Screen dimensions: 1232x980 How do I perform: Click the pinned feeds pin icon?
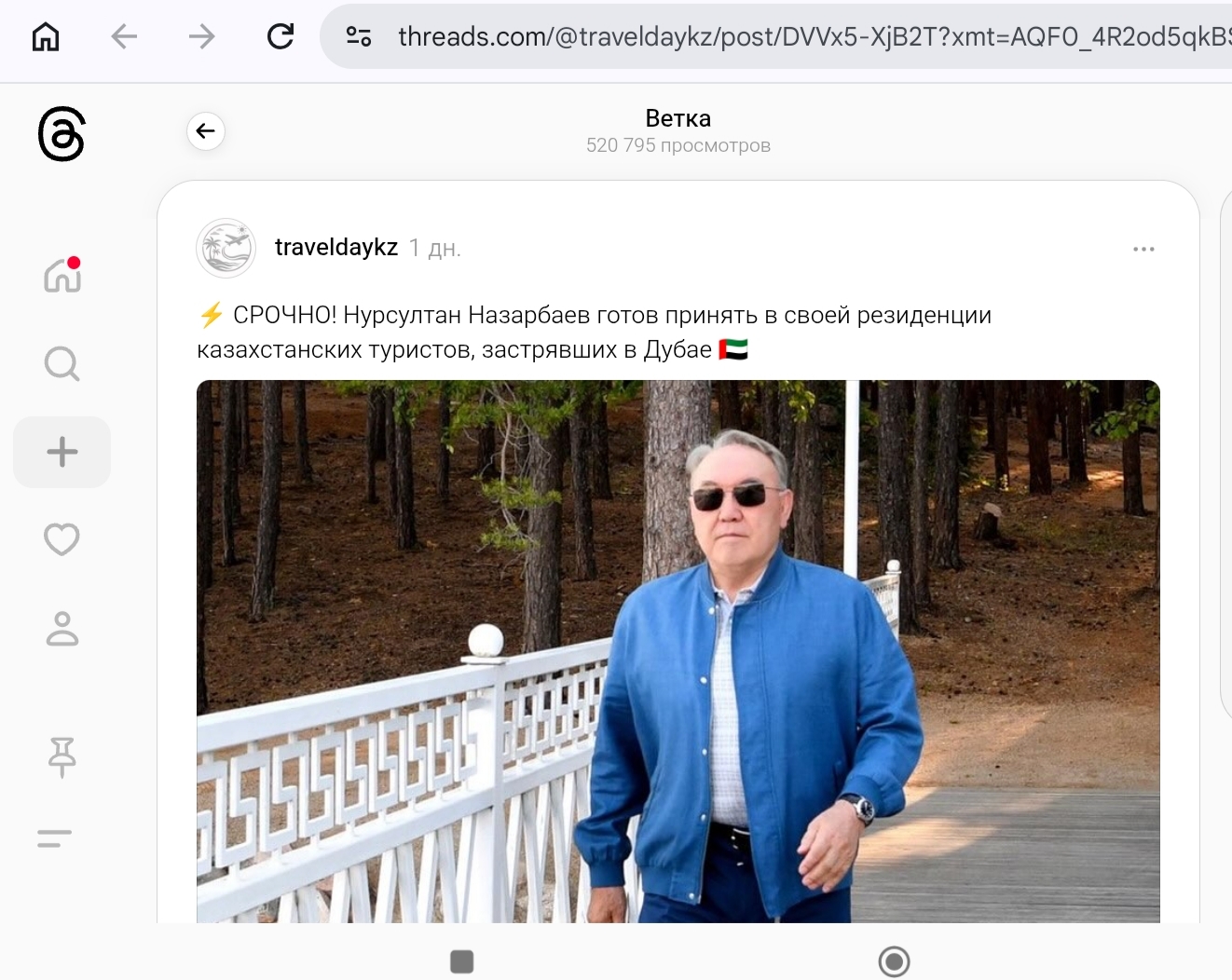(x=62, y=756)
